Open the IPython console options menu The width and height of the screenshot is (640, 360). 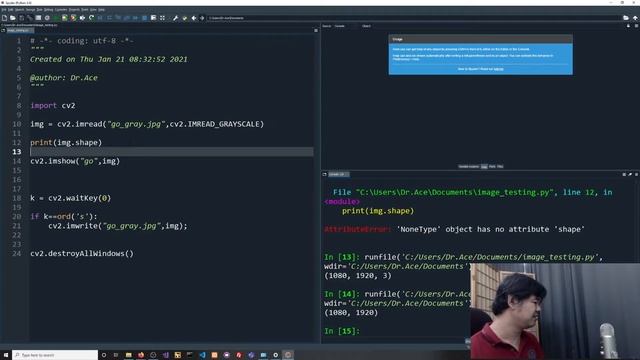636,174
